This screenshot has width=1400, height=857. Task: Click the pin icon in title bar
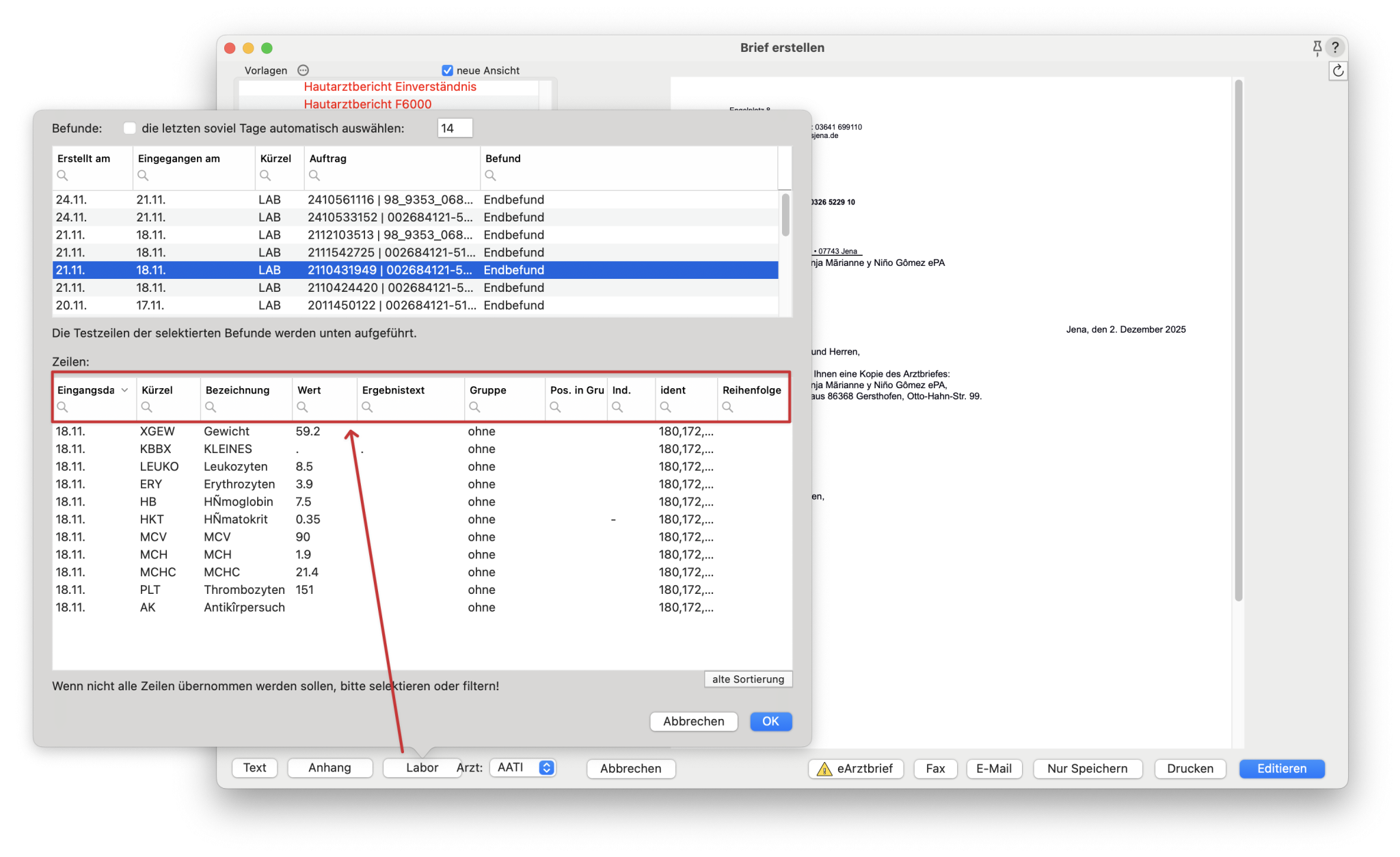point(1317,47)
